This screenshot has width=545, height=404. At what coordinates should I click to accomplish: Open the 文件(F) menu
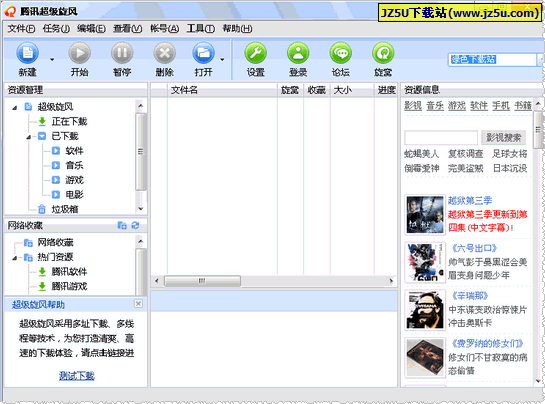[x=21, y=29]
